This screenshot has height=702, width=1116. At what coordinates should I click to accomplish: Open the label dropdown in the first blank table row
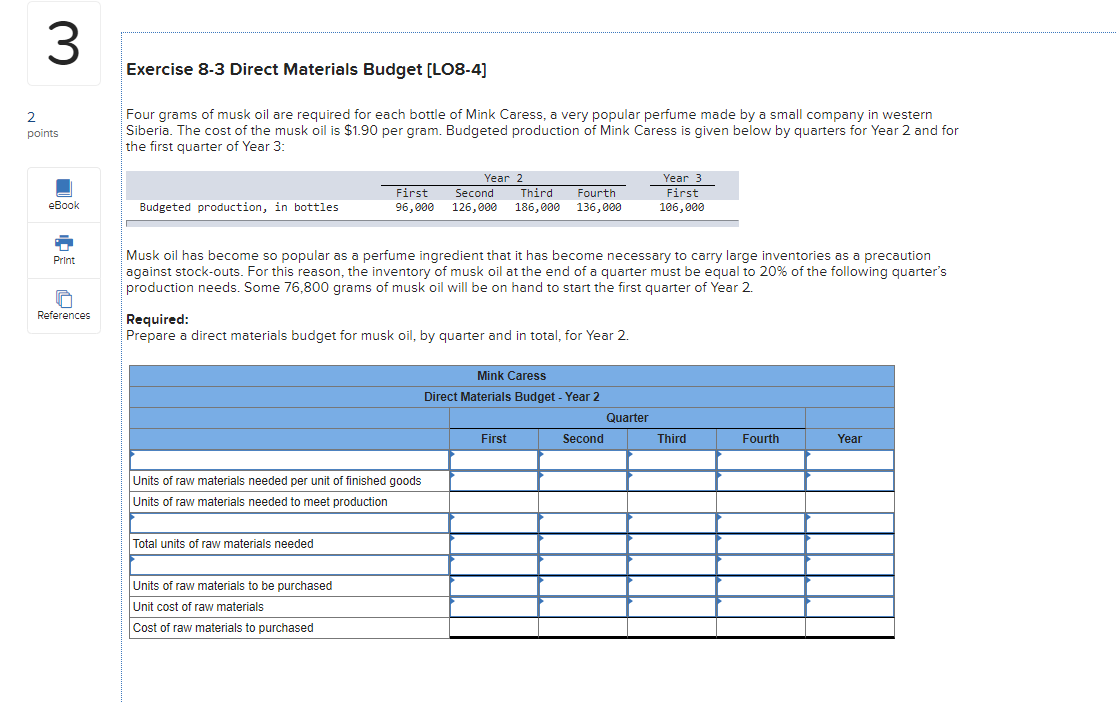[290, 459]
